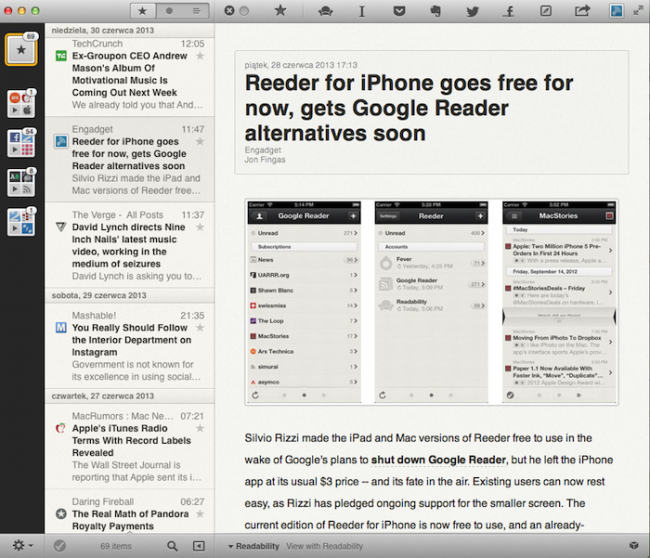Viewport: 650px width, 558px height.
Task: Click the article date piątek, 28 czerwca 2013
Action: coord(301,65)
